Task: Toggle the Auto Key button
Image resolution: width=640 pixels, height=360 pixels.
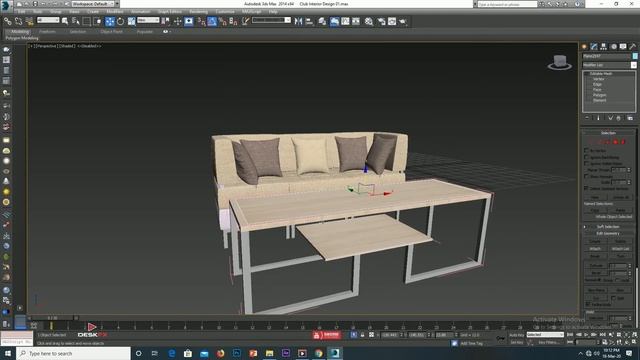Action: (516, 335)
